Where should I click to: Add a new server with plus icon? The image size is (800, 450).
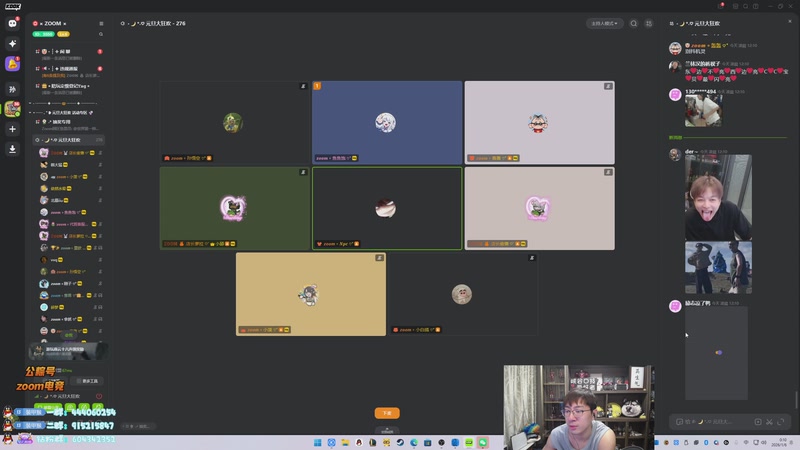(12, 129)
